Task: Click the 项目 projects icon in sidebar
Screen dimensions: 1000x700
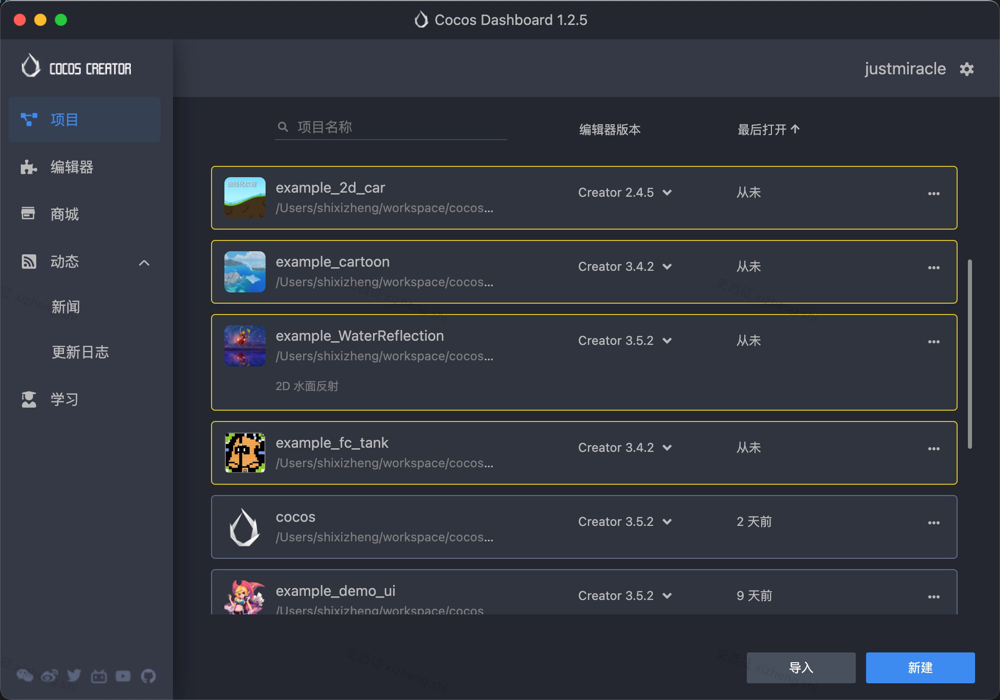Action: click(29, 119)
